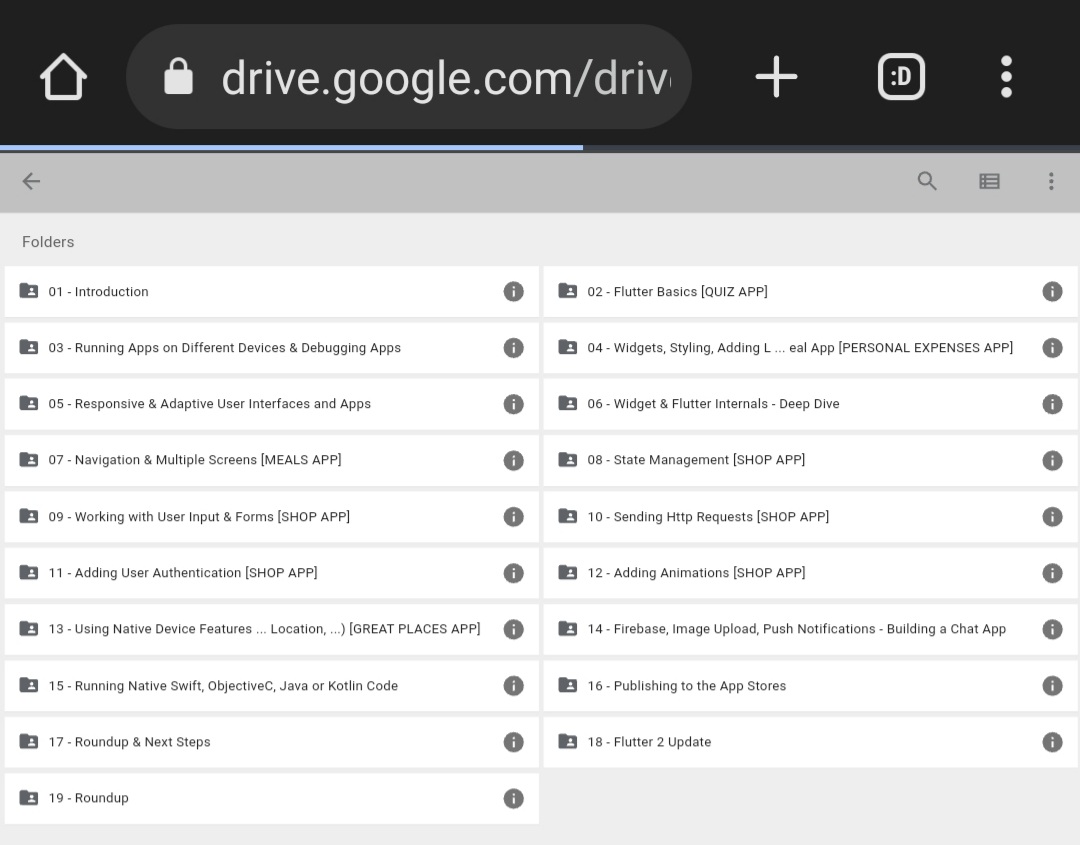Open Drive more options menu
The image size is (1080, 845).
(1051, 181)
